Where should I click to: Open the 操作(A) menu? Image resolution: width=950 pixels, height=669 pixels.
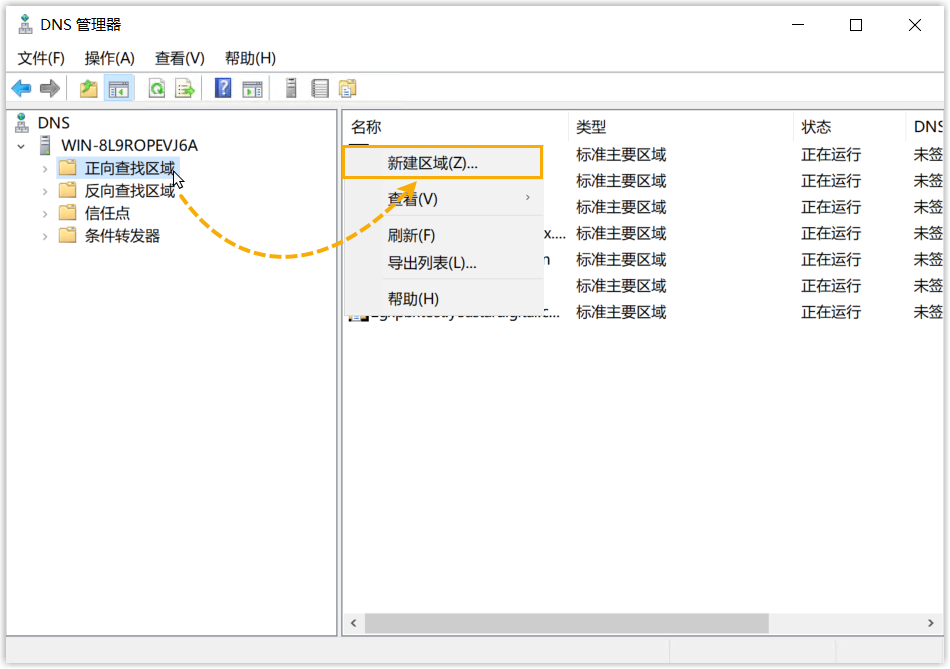coord(109,58)
